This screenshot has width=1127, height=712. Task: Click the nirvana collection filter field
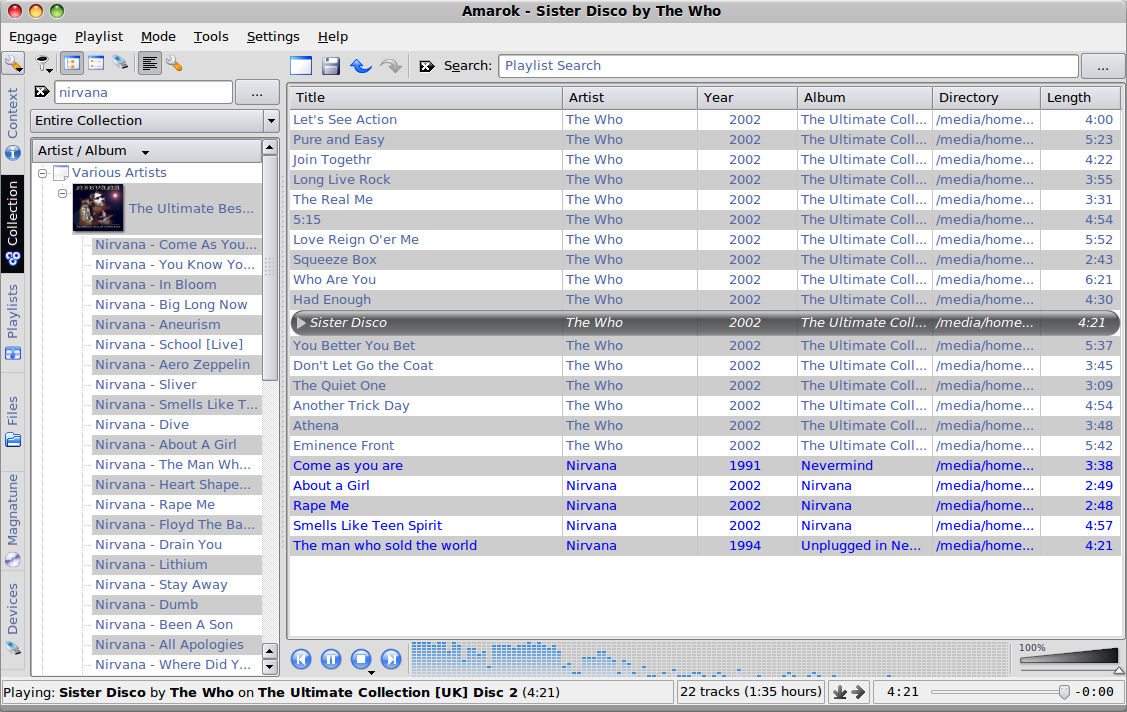click(143, 92)
